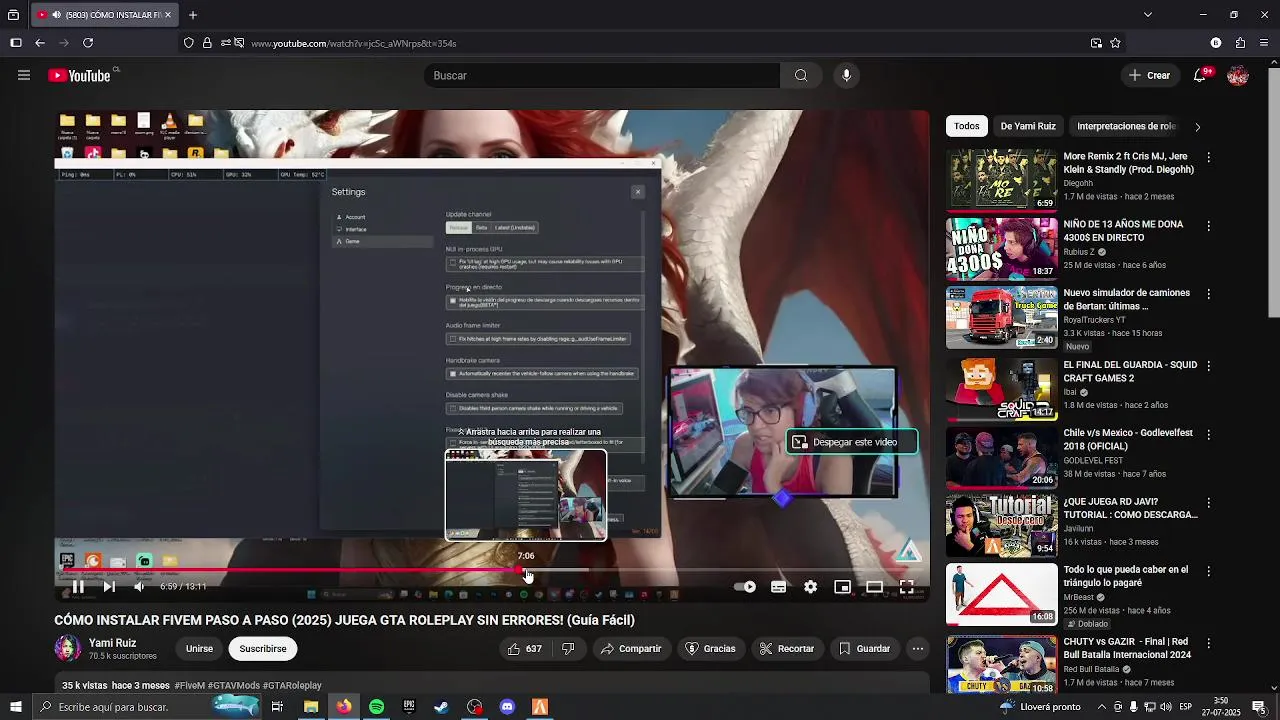Toggle subtitles in the video player
Screen dimensions: 1280x720
(778, 587)
